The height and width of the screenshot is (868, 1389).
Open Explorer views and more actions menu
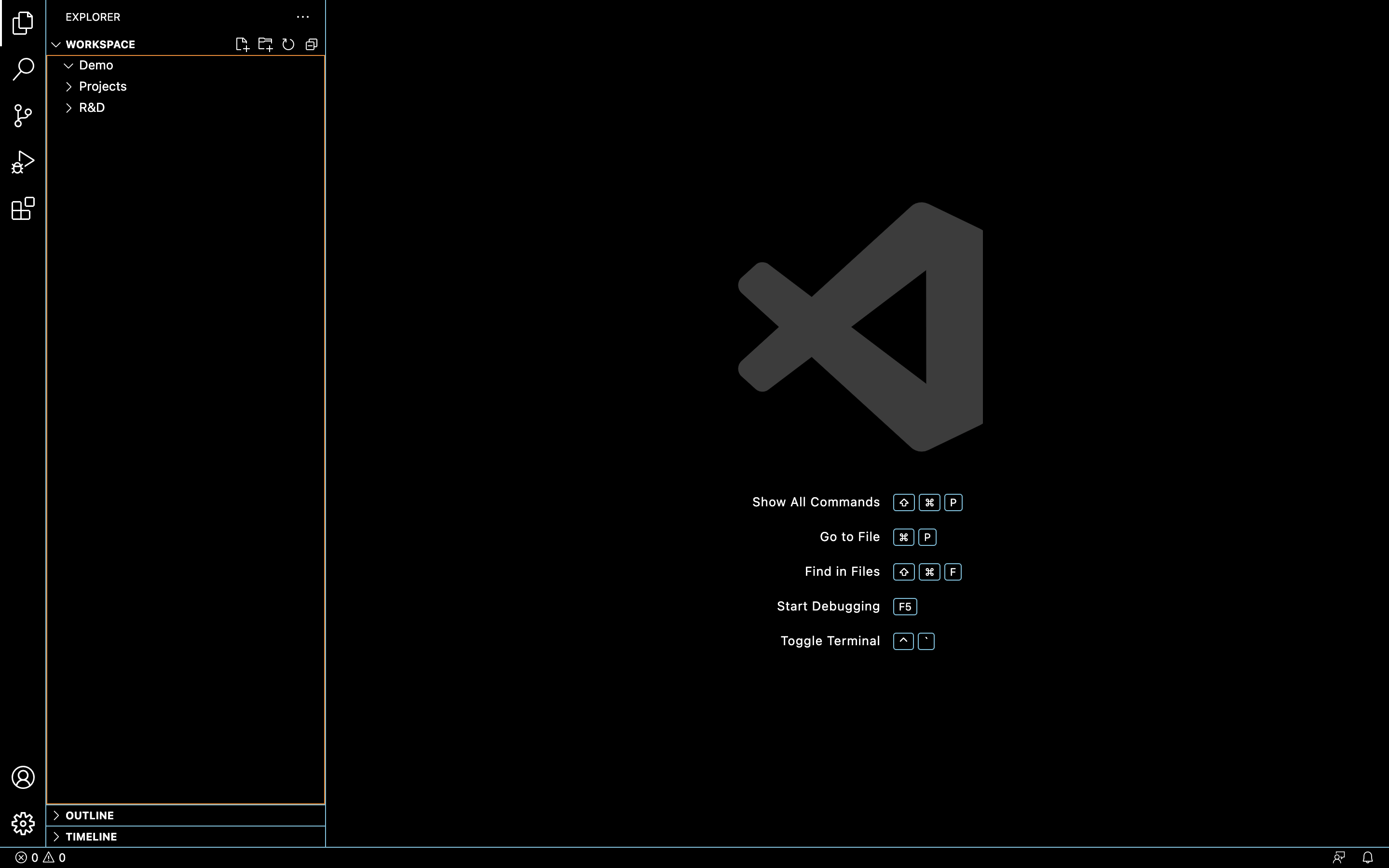[x=302, y=17]
